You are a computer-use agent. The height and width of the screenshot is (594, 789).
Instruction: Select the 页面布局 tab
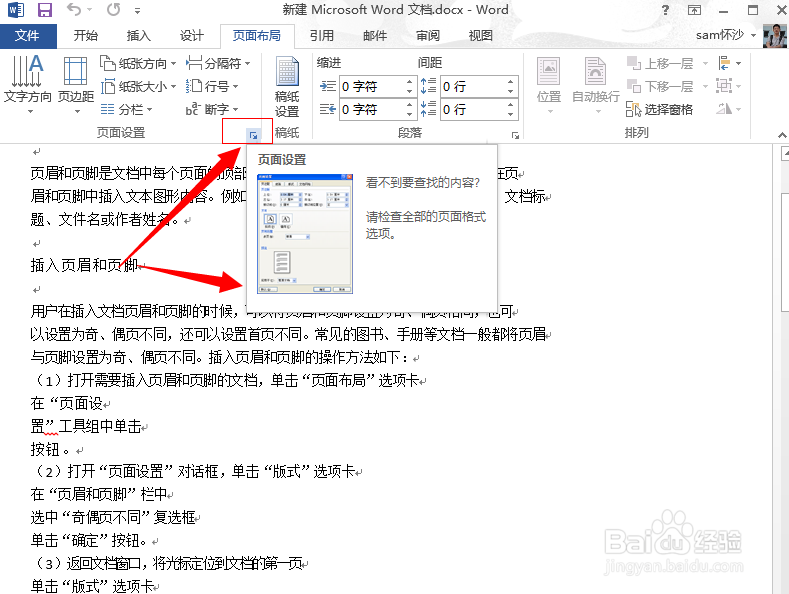(257, 36)
